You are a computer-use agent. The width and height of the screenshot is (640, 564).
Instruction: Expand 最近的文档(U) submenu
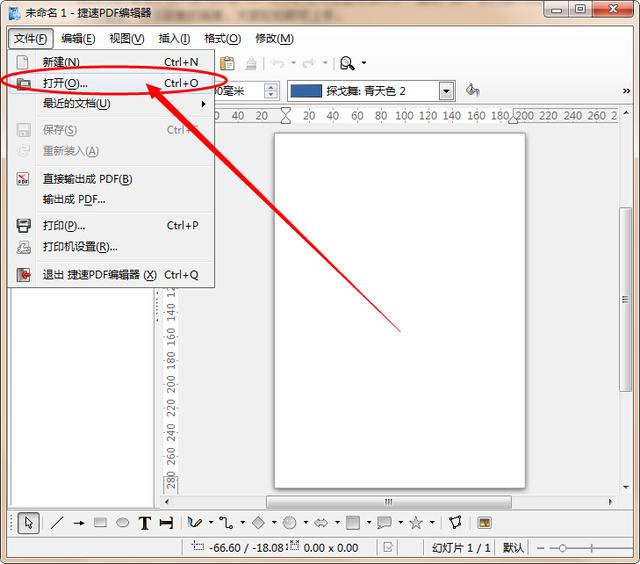[x=111, y=104]
